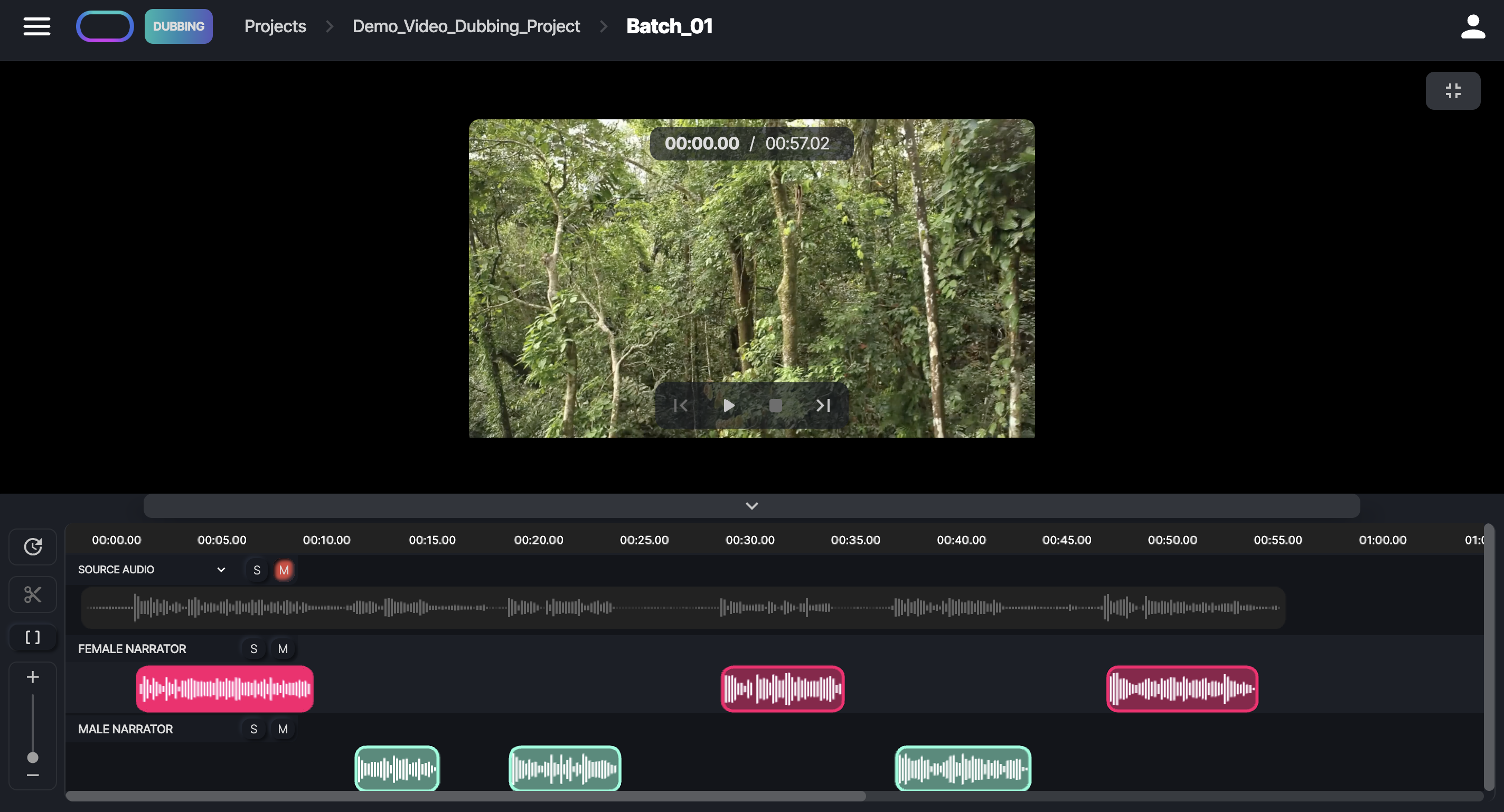Unmute the Source Audio track
Image resolution: width=1504 pixels, height=812 pixels.
click(x=284, y=570)
